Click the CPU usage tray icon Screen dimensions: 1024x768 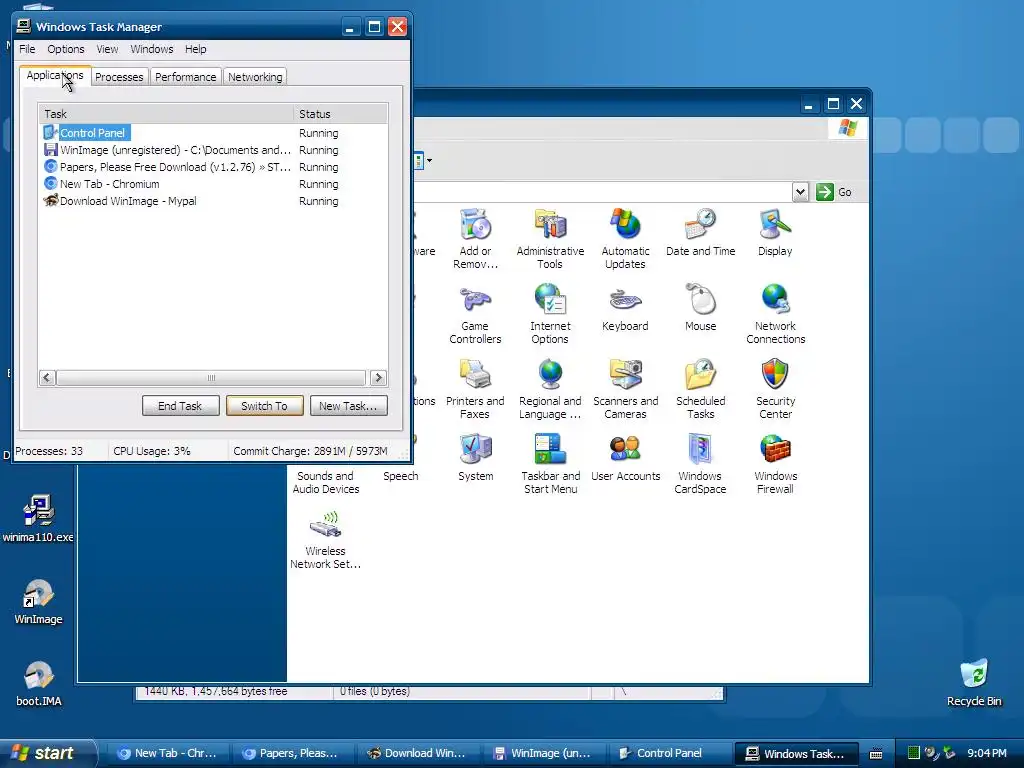914,753
